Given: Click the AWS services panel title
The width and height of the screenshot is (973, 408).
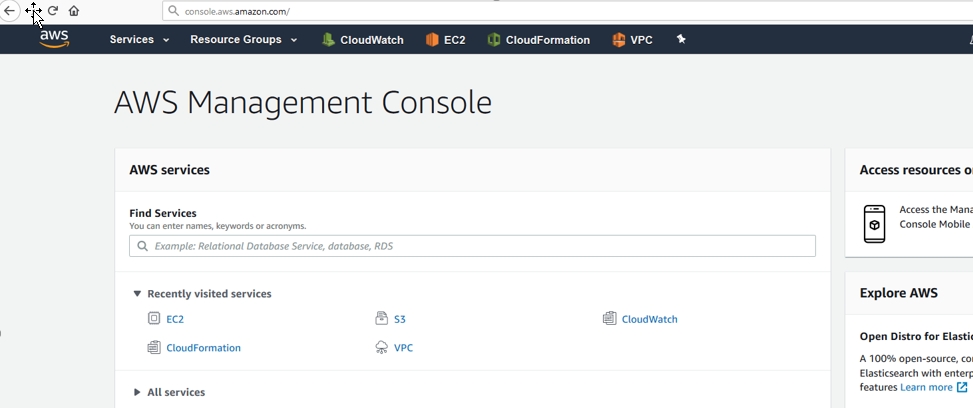Looking at the screenshot, I should [169, 170].
